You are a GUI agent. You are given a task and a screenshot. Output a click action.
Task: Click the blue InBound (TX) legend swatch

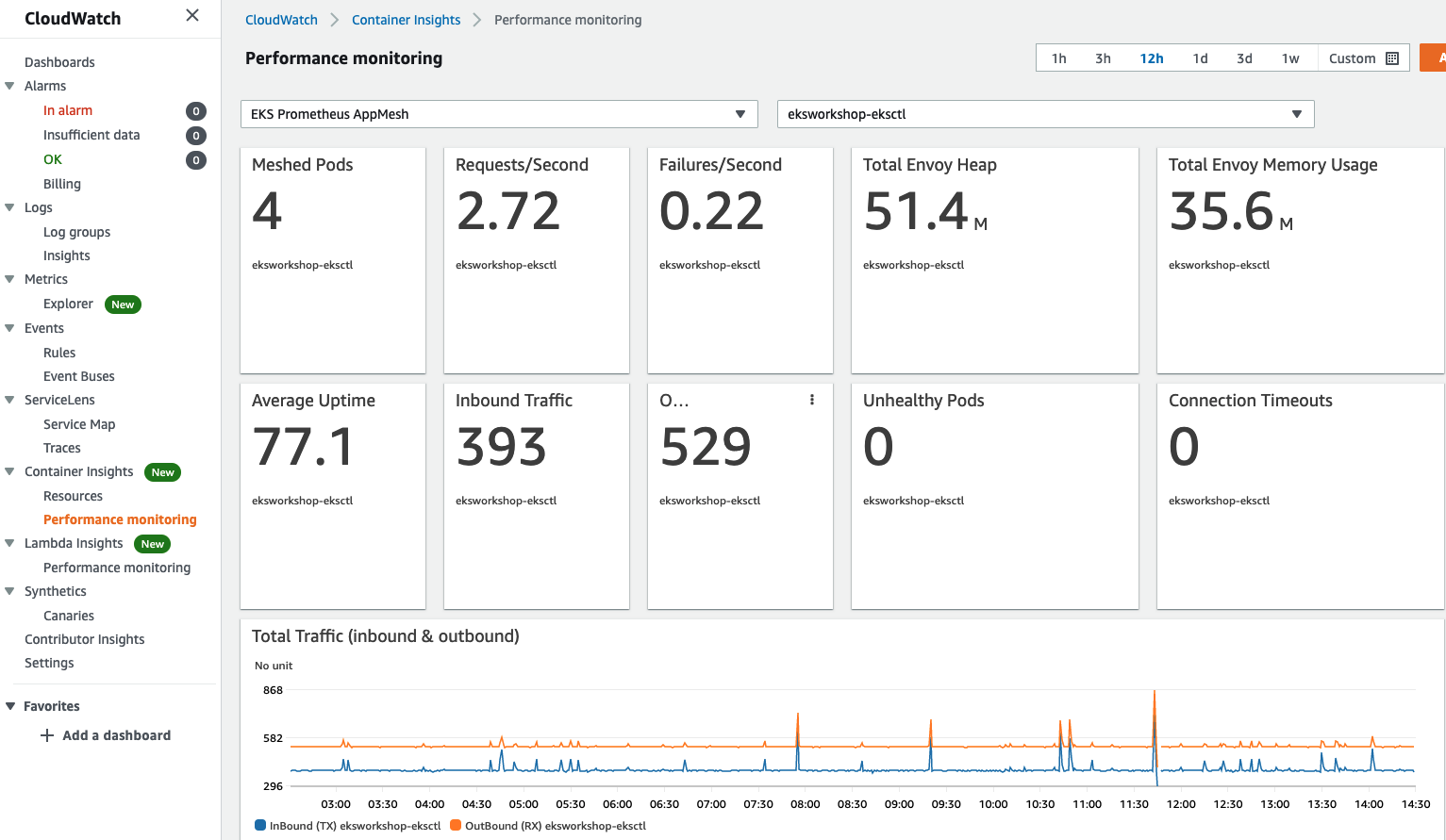260,825
